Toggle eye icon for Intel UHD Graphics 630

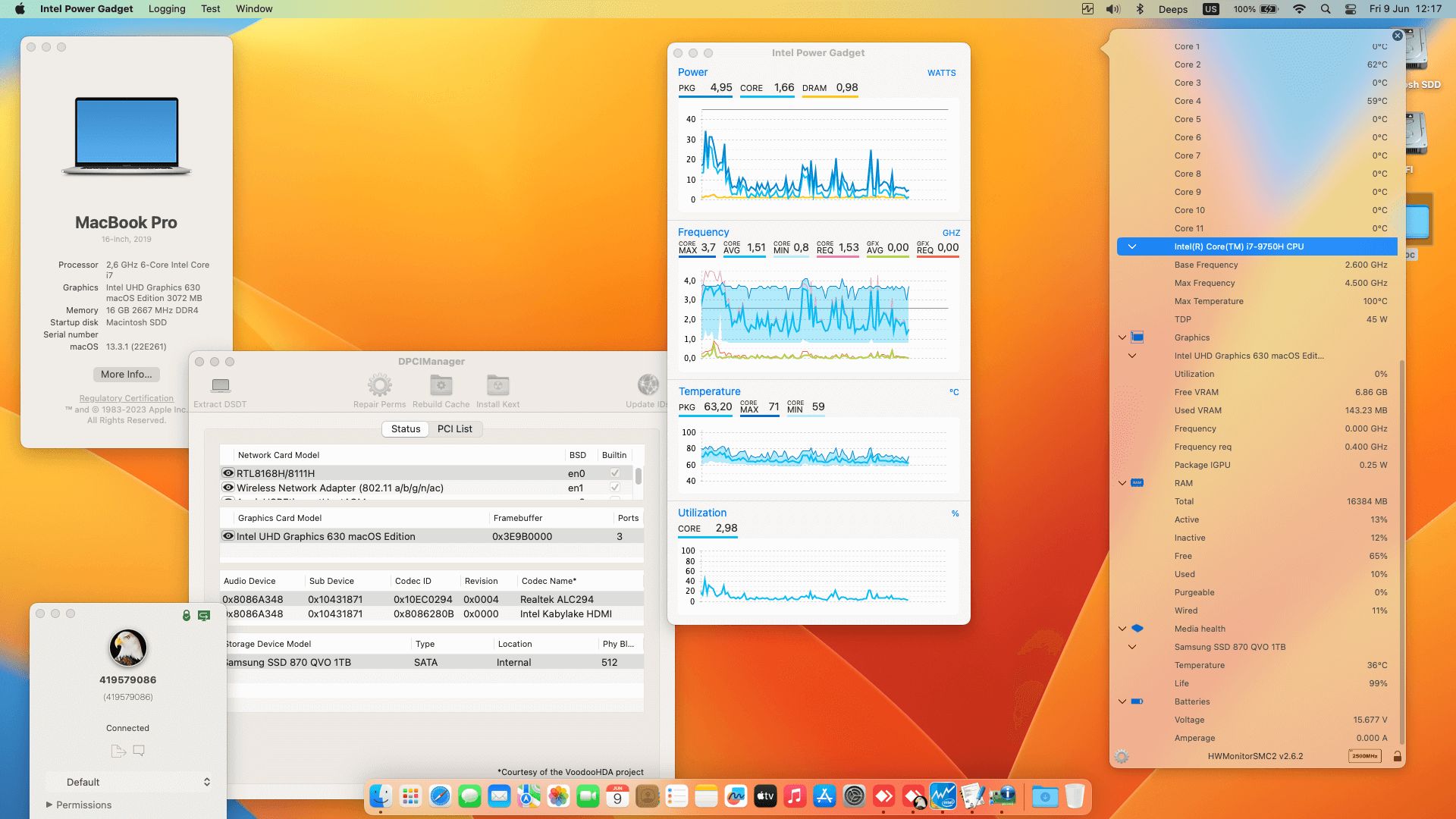[x=227, y=536]
